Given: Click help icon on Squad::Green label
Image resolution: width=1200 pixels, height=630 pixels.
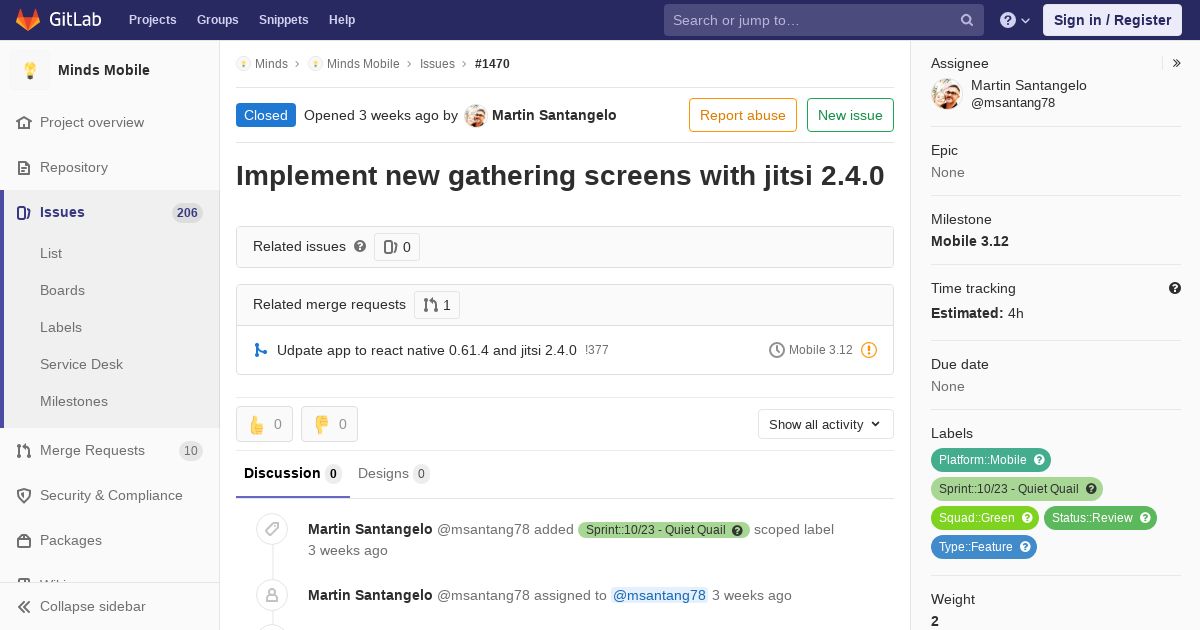Looking at the screenshot, I should pyautogui.click(x=1027, y=518).
